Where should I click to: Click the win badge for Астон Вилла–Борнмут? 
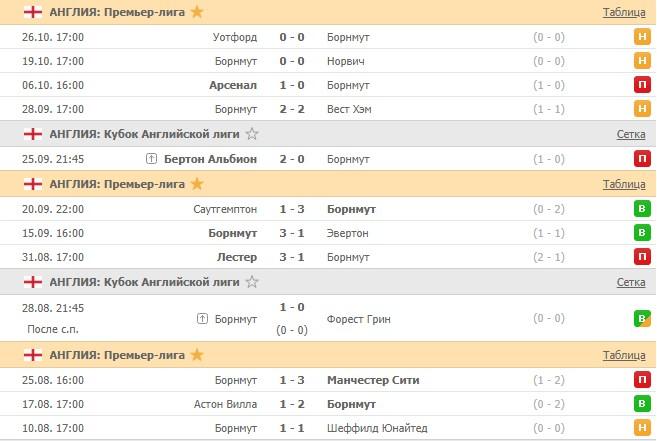point(643,404)
